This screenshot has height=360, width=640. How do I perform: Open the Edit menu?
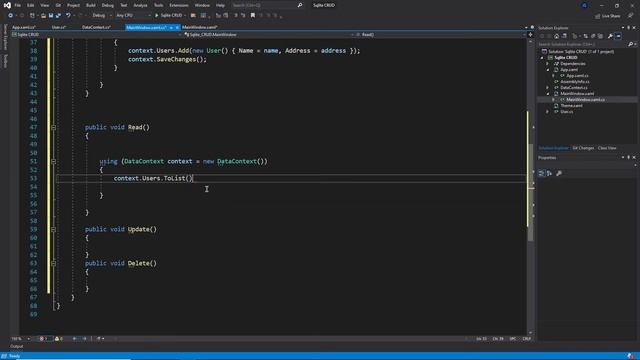click(31, 5)
